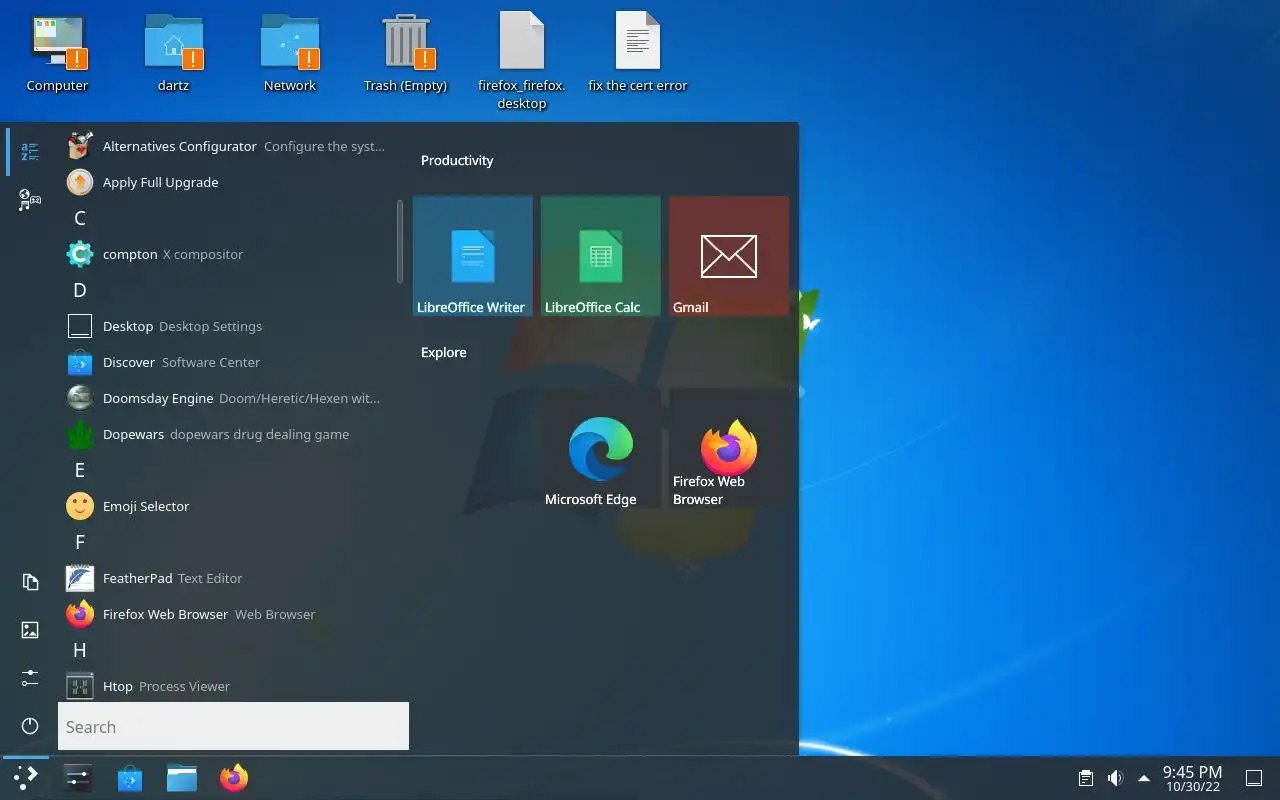Launch Microsoft Edge tile

601,448
